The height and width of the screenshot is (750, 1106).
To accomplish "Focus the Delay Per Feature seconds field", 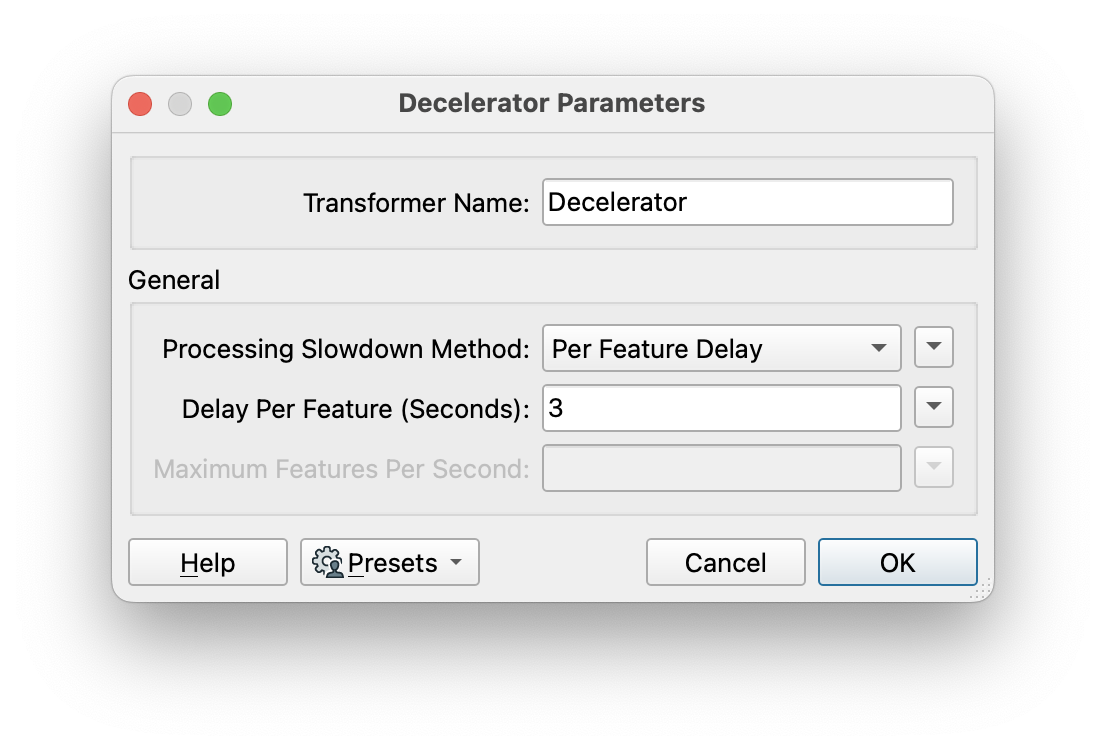I will coord(722,408).
